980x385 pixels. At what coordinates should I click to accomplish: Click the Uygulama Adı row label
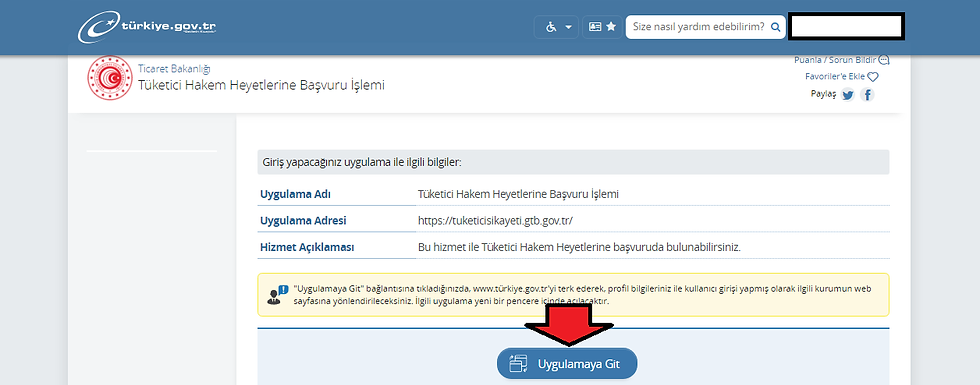296,194
